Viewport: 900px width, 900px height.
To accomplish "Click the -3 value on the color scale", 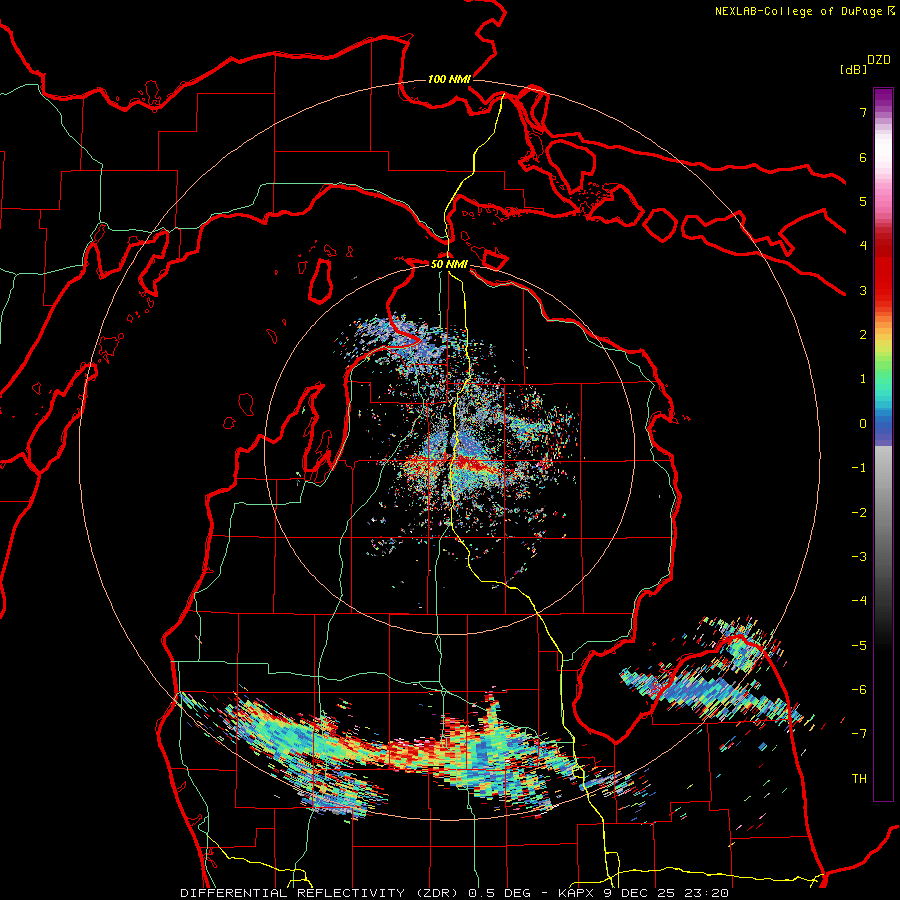I will tap(859, 557).
